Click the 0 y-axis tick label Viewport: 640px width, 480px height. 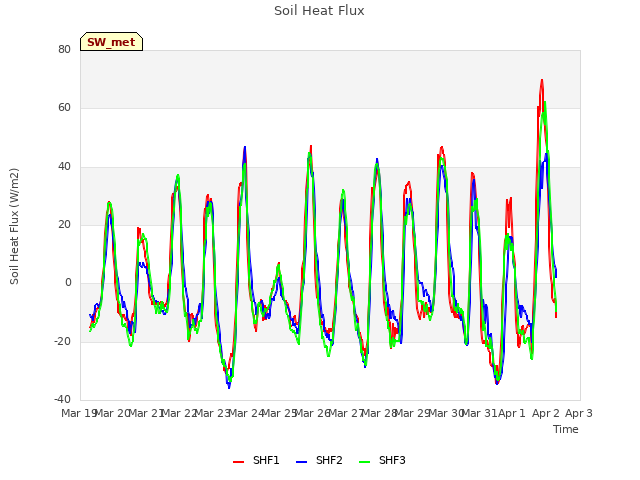pos(68,283)
